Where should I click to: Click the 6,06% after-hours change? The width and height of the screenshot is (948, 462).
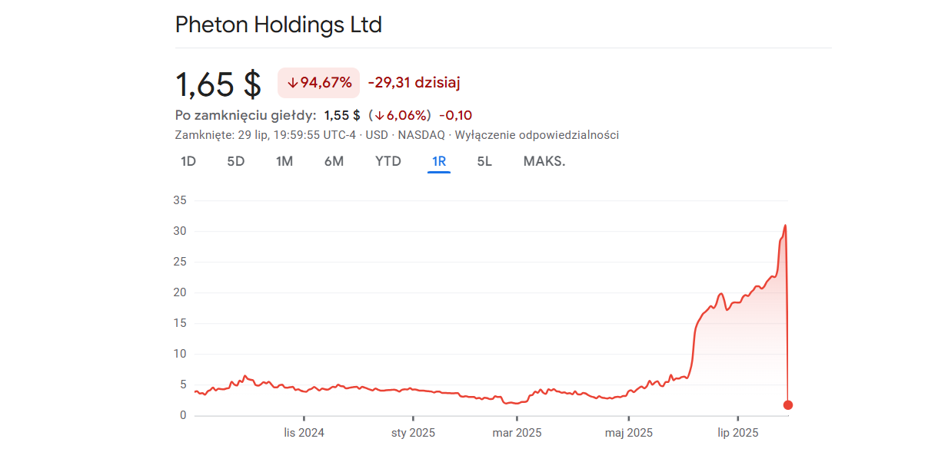(x=400, y=115)
